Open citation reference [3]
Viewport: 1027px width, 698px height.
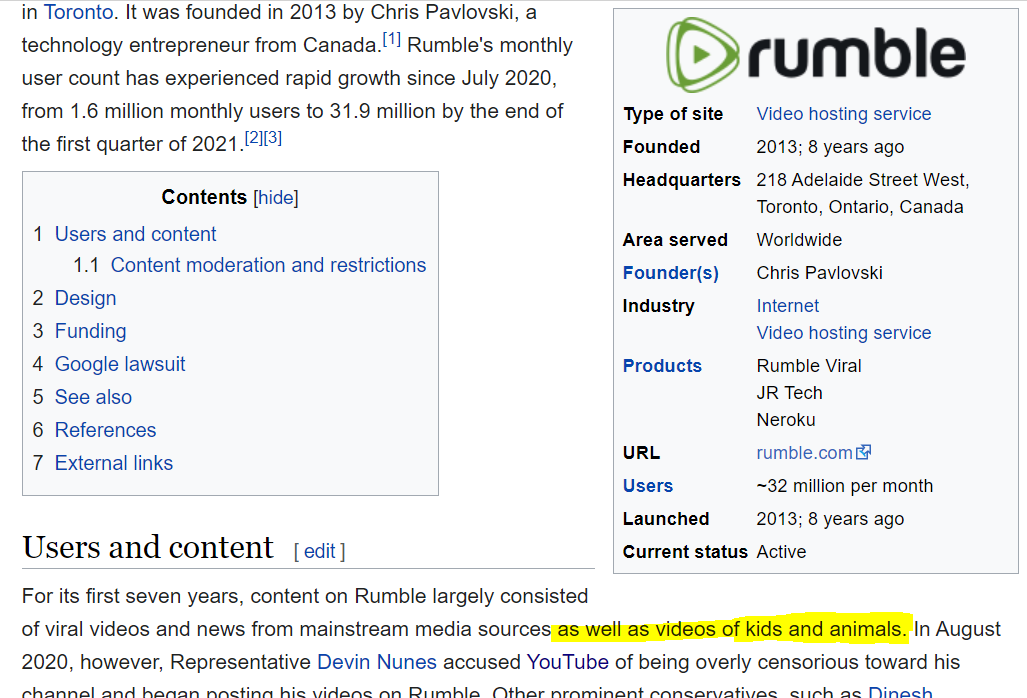tap(273, 138)
